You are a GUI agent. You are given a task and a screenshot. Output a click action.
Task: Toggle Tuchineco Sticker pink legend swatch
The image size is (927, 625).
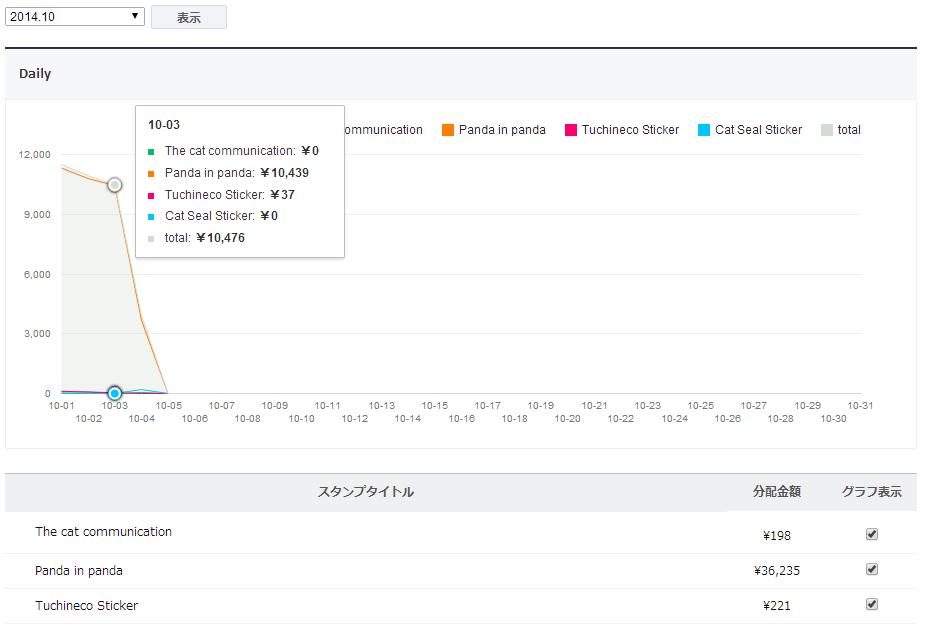(571, 130)
